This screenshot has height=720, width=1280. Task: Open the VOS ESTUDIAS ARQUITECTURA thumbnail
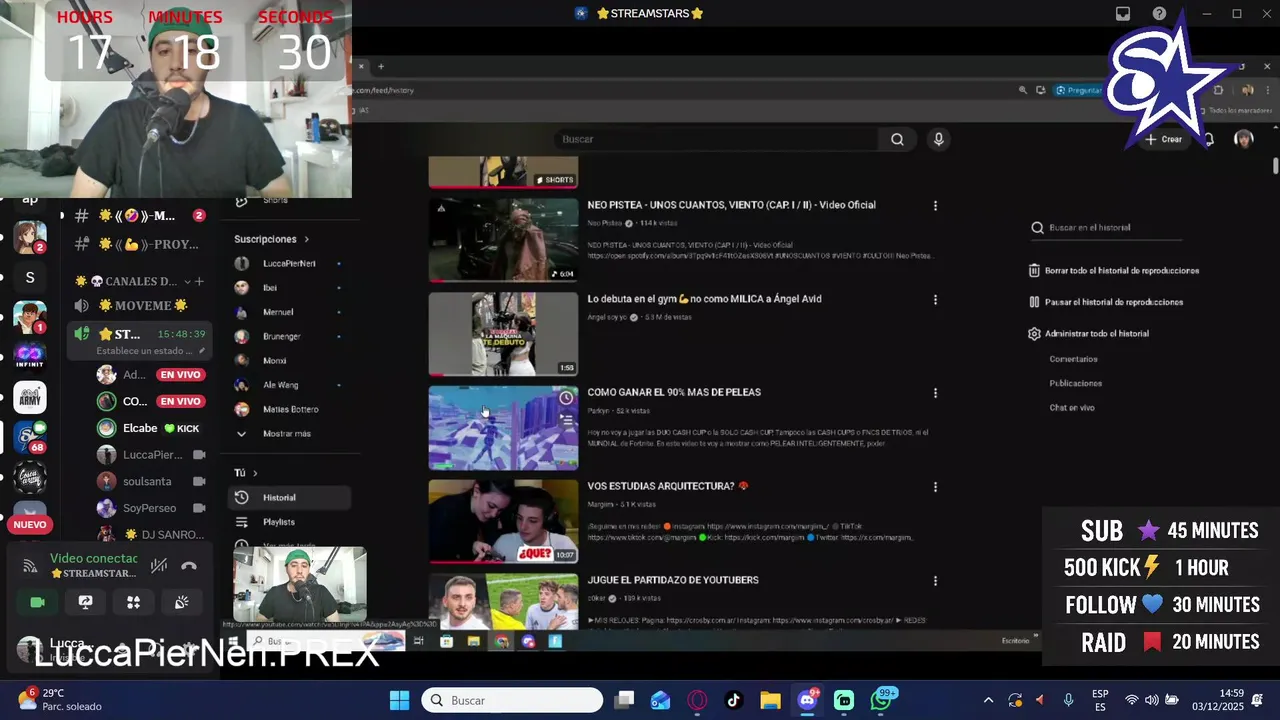(x=503, y=521)
